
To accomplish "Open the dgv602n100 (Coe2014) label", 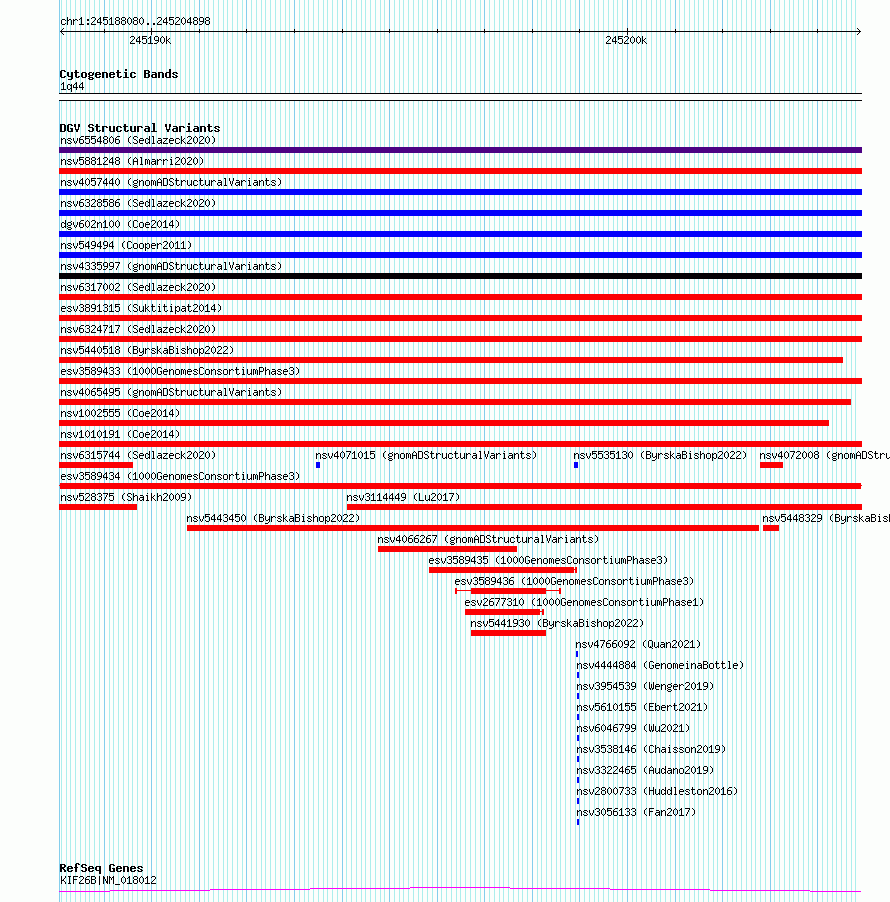I will coord(120,224).
